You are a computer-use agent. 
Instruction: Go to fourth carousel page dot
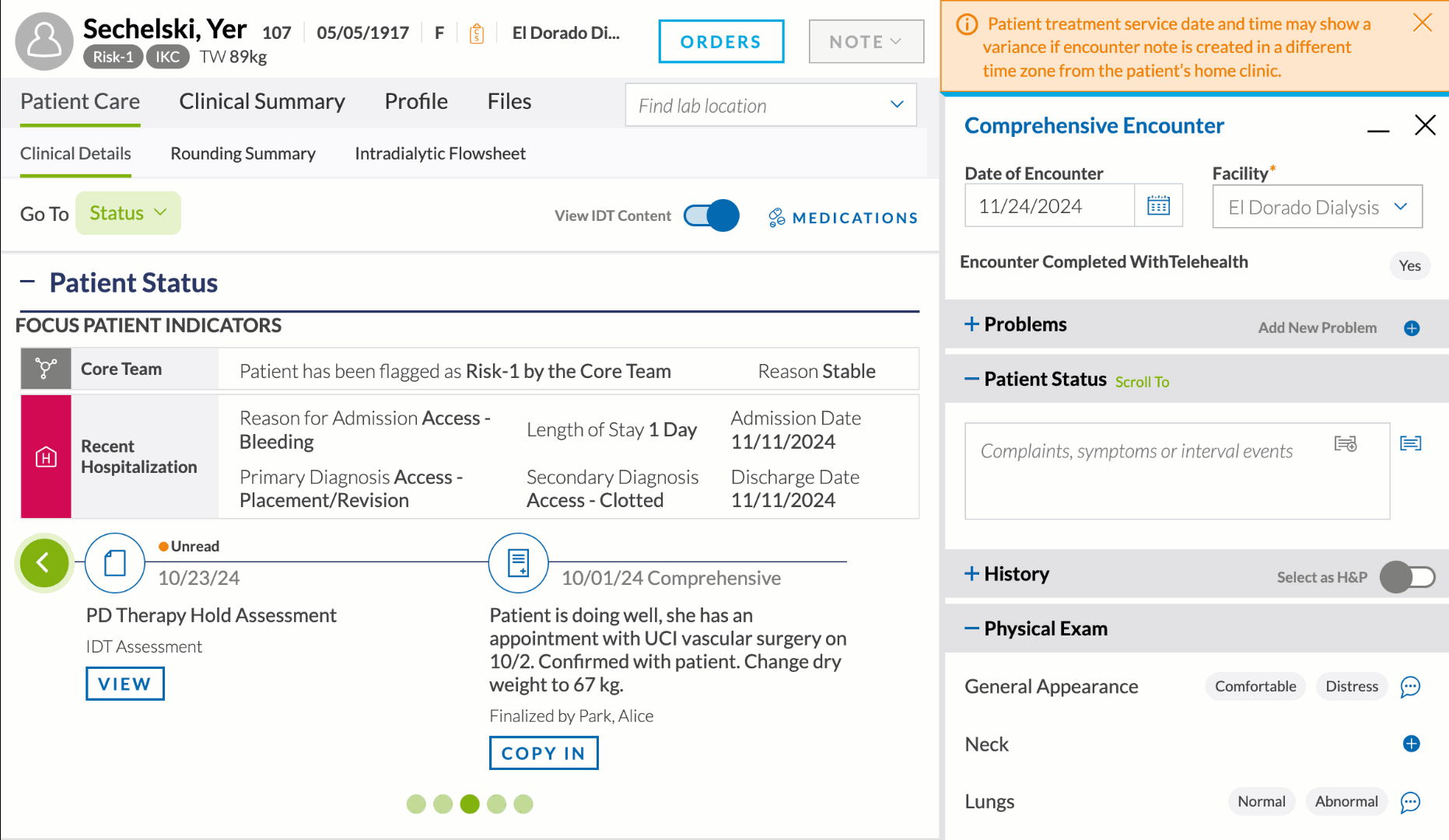point(496,803)
